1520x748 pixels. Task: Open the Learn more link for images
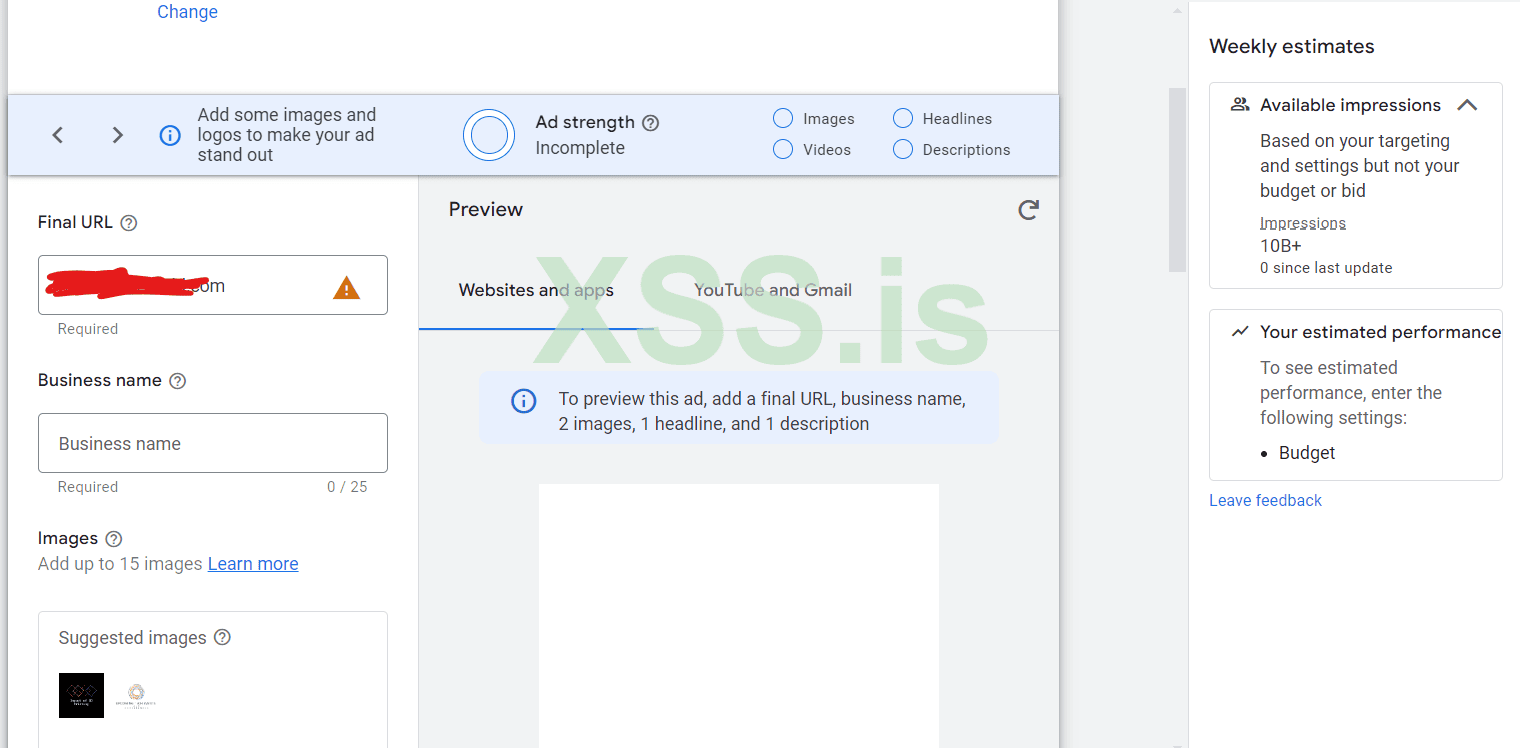tap(253, 564)
